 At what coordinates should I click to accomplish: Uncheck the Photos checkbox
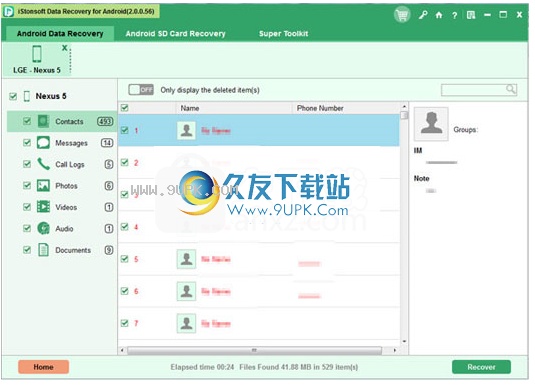(27, 186)
